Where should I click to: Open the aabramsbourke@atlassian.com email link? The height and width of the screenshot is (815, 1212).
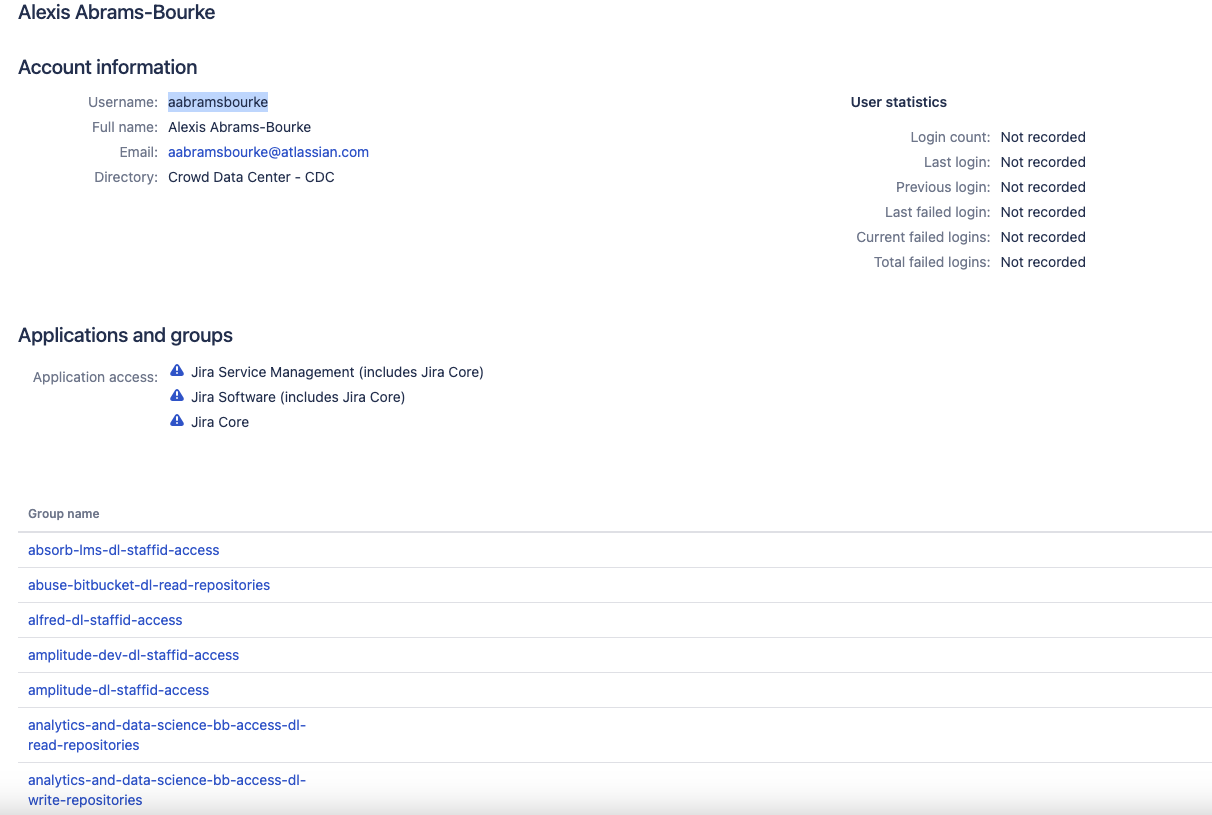[268, 152]
